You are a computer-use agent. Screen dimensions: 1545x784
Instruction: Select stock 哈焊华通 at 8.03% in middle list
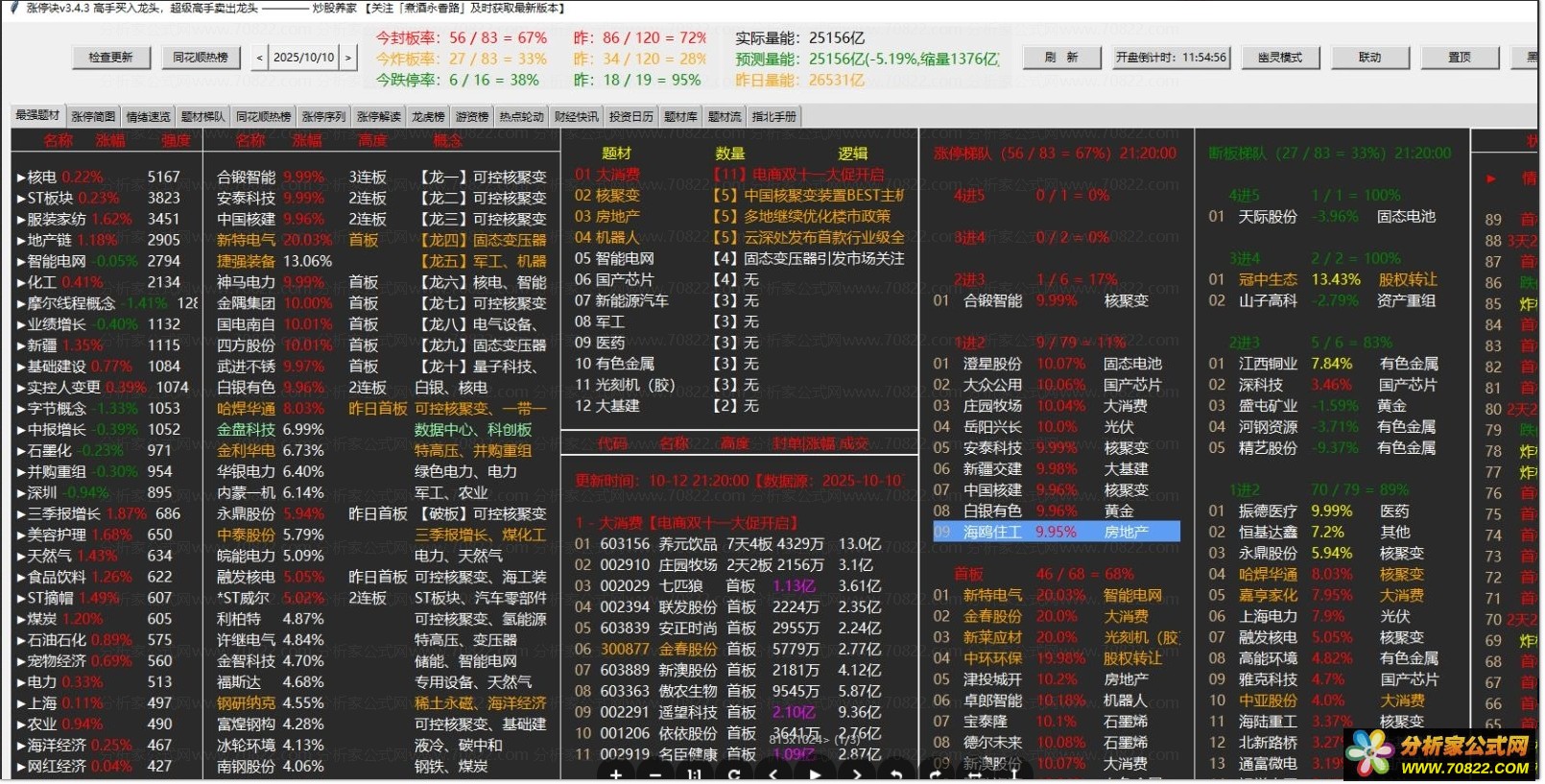click(x=384, y=409)
